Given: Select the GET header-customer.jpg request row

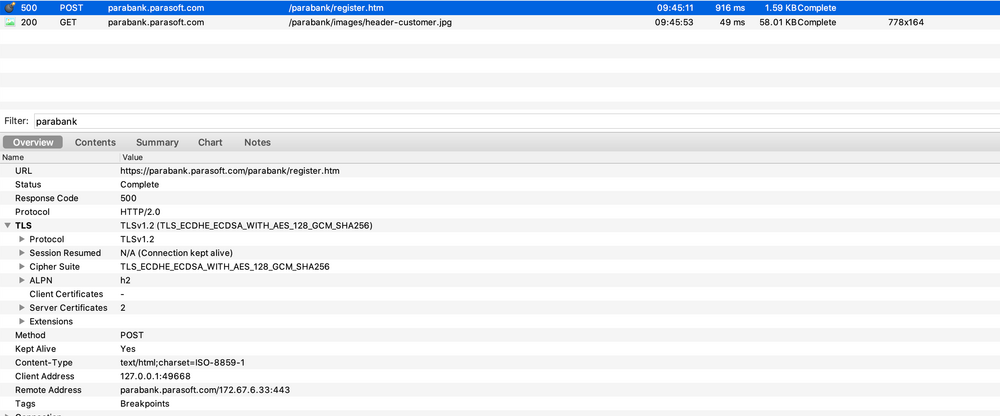Looking at the screenshot, I should [500, 22].
